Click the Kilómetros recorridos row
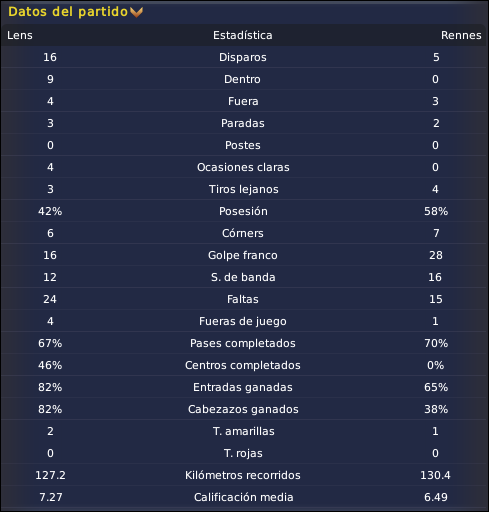 click(244, 475)
